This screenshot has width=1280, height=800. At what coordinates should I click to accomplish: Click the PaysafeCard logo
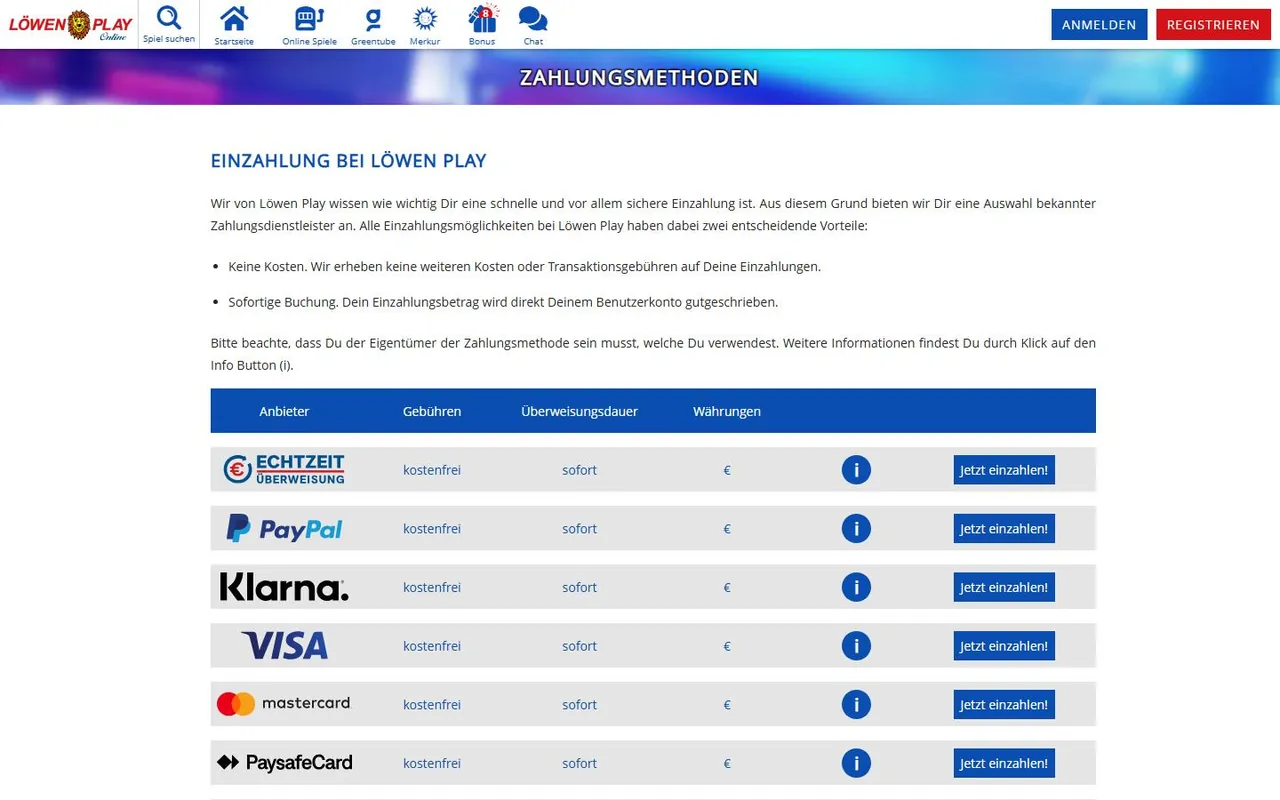coord(284,763)
